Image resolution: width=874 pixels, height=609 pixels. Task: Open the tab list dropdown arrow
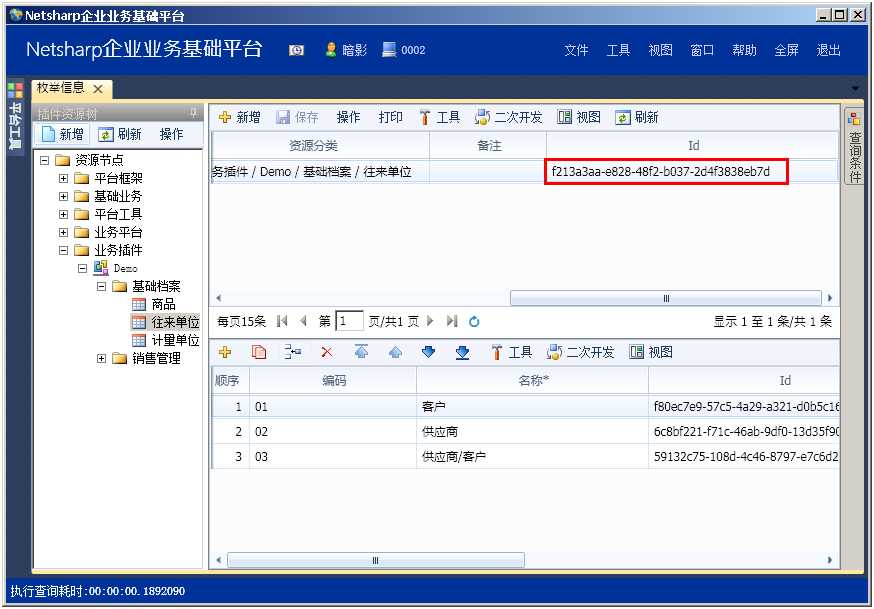[x=855, y=89]
